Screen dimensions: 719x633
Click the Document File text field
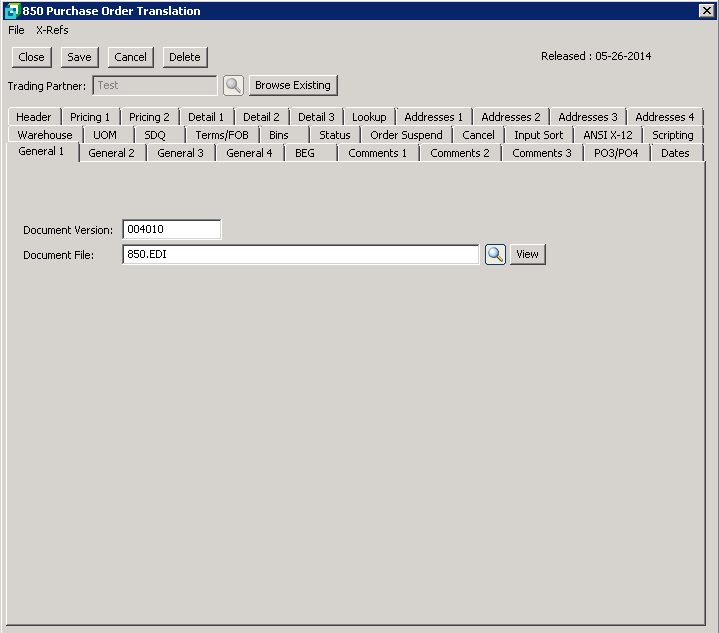[x=300, y=255]
